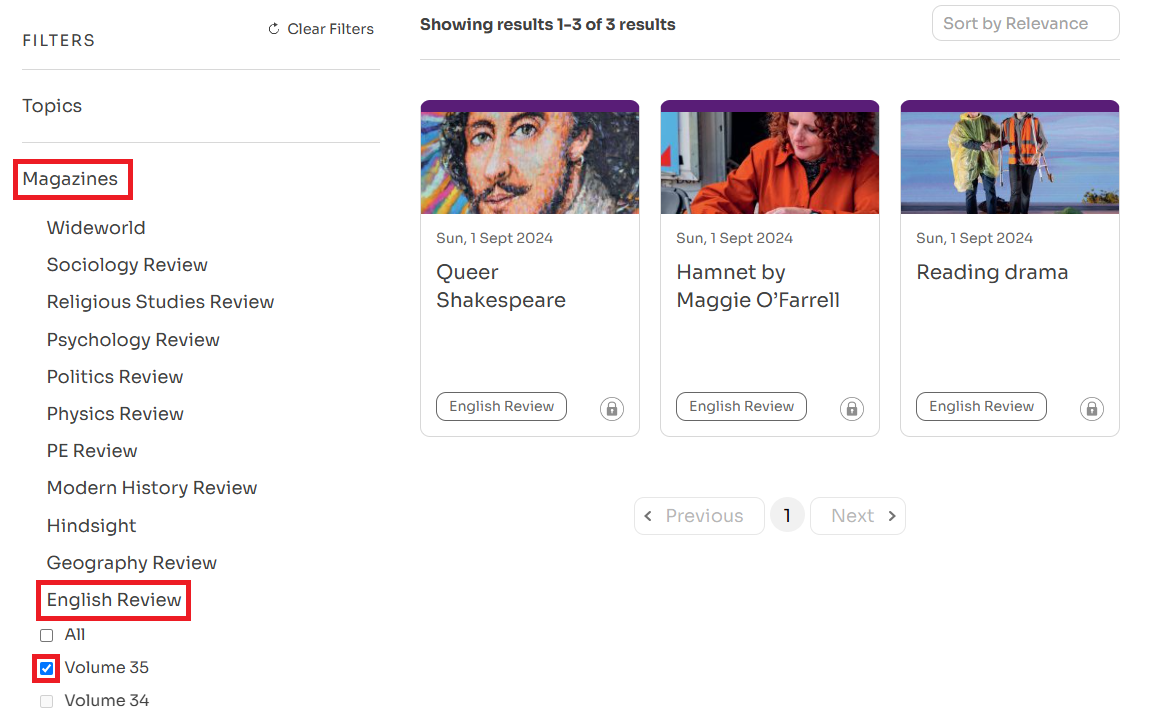Select Wideworld magazine filter
The height and width of the screenshot is (724, 1149).
[96, 228]
